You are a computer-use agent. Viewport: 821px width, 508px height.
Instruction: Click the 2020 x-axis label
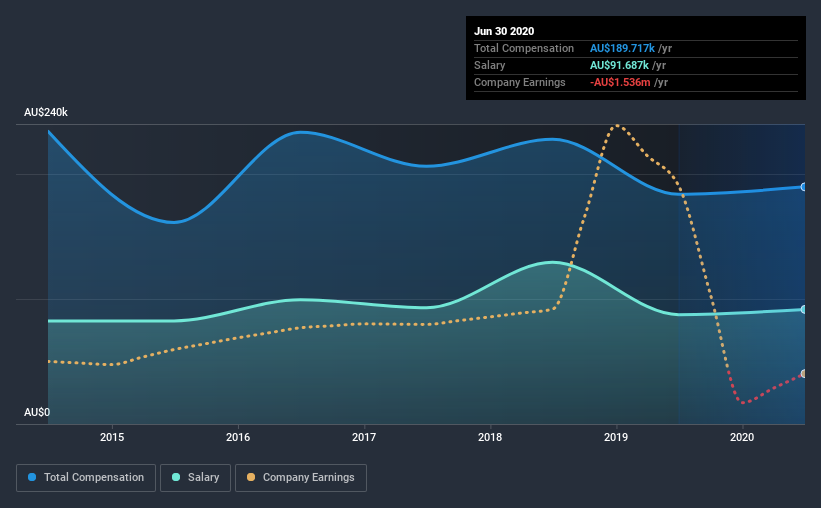pos(742,437)
